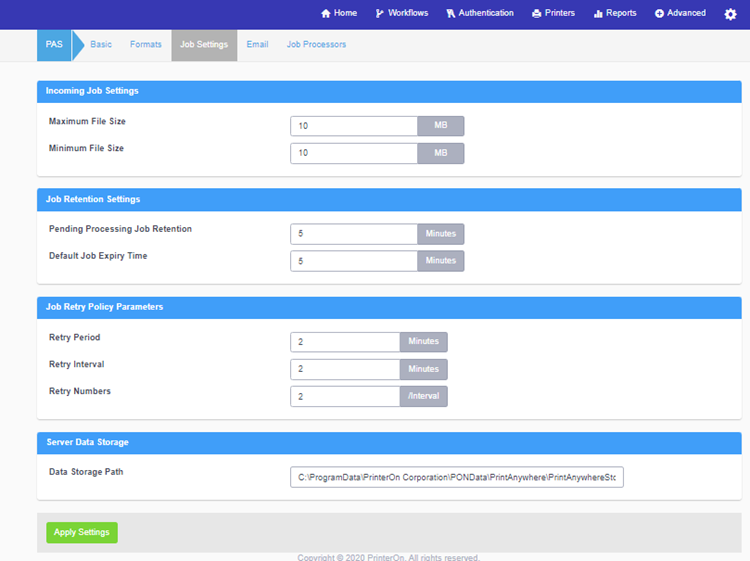This screenshot has width=750, height=561.
Task: View the Reports section
Action: [x=614, y=14]
